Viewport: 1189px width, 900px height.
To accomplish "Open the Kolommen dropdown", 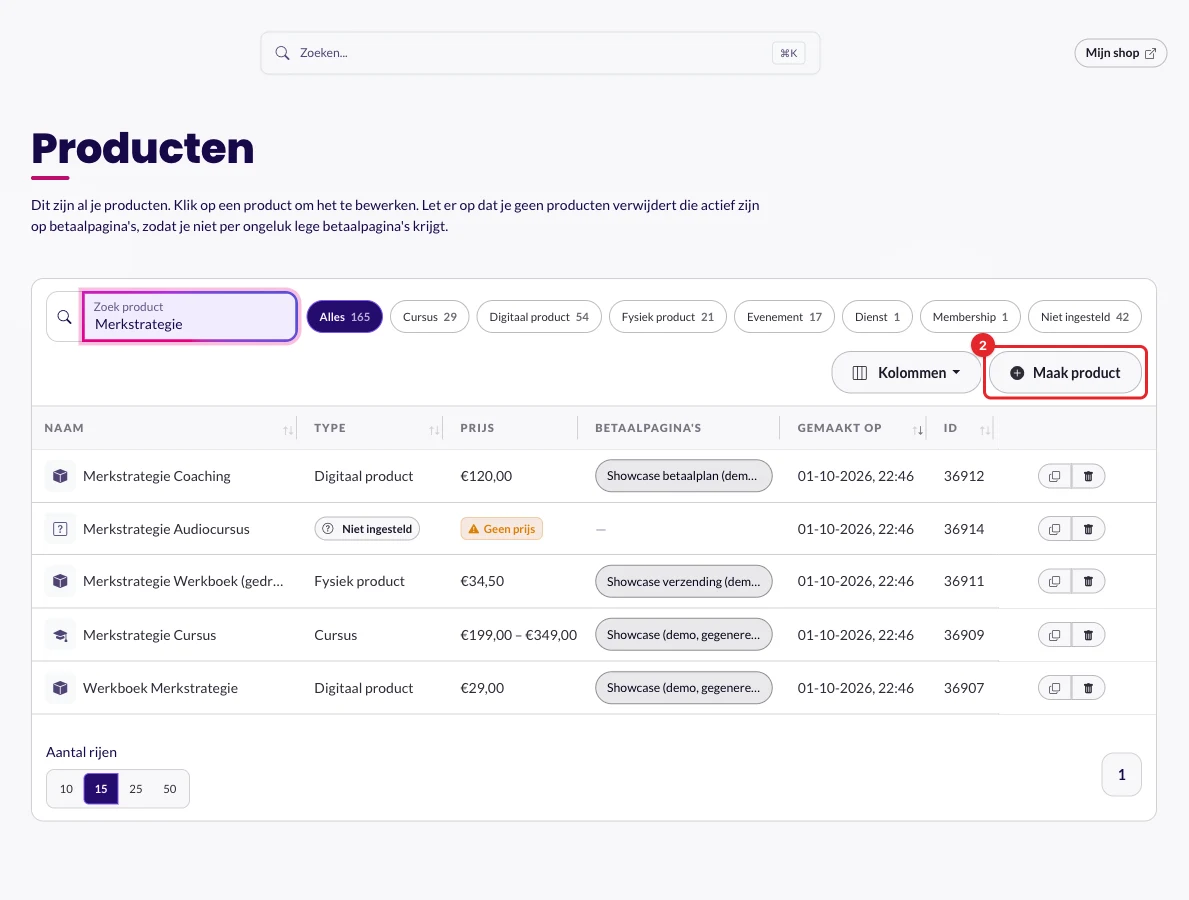I will point(906,373).
